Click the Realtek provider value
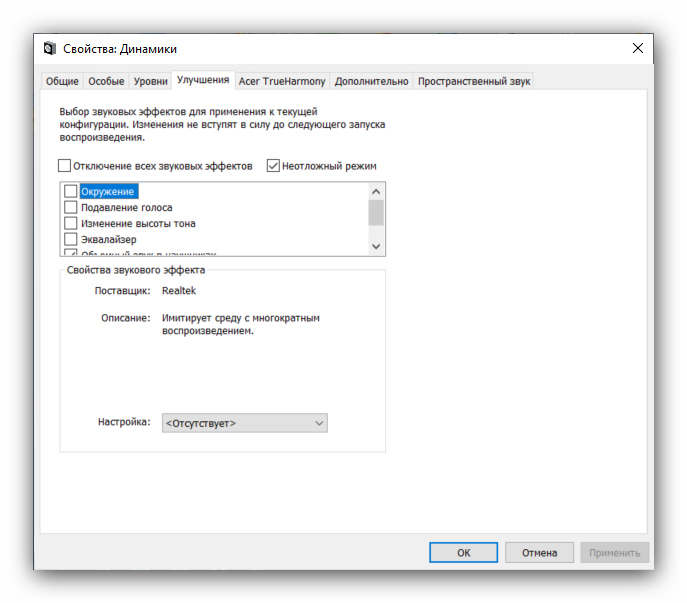The width and height of the screenshot is (687, 603). point(179,291)
